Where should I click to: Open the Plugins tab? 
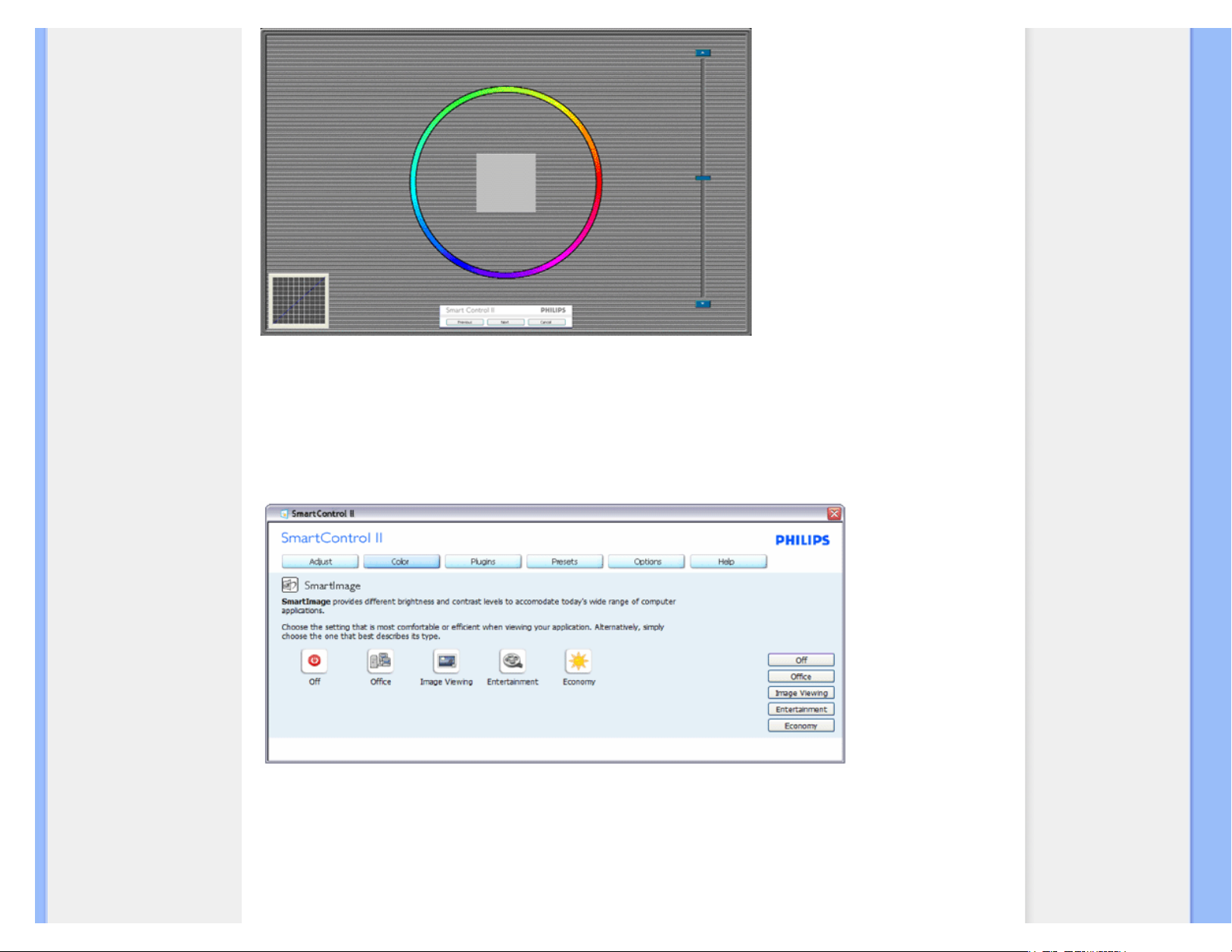pyautogui.click(x=483, y=562)
